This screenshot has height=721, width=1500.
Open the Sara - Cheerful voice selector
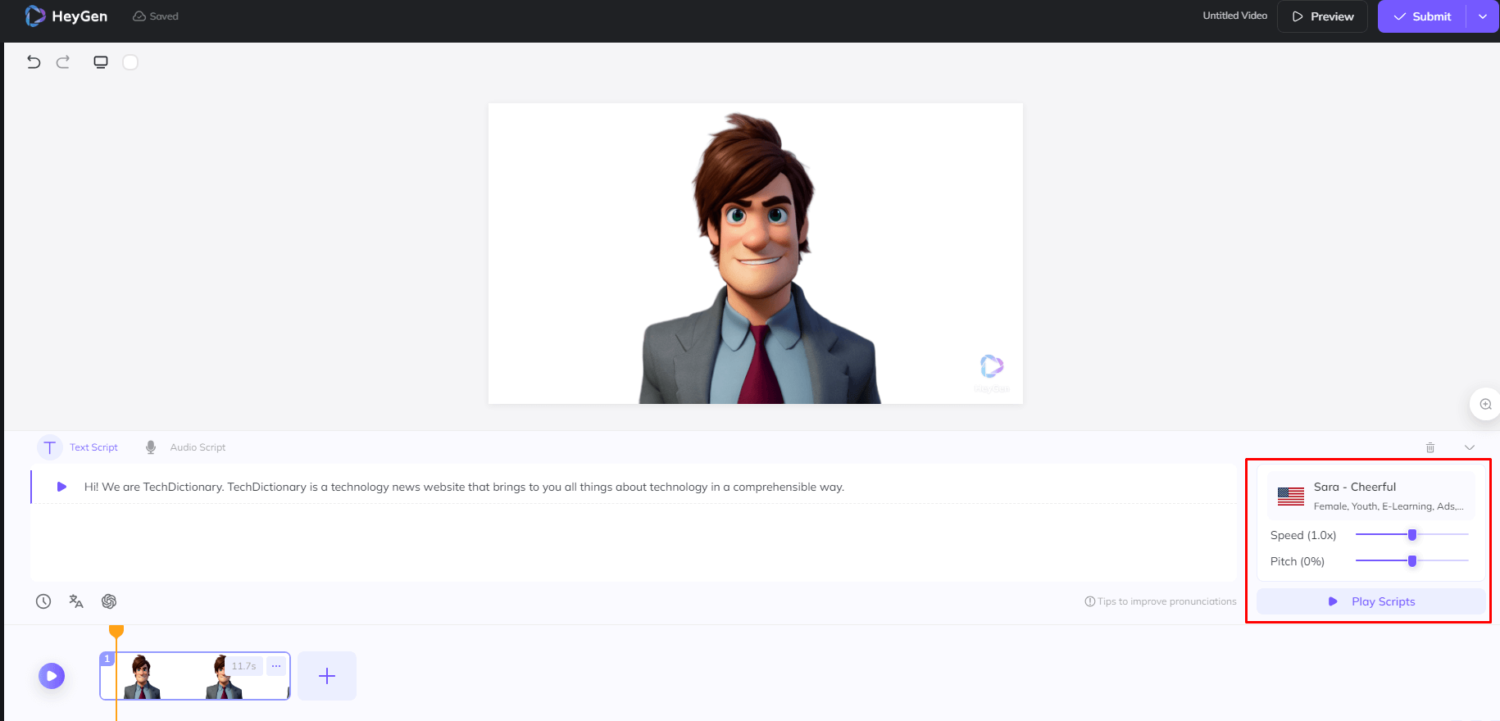pos(1370,496)
